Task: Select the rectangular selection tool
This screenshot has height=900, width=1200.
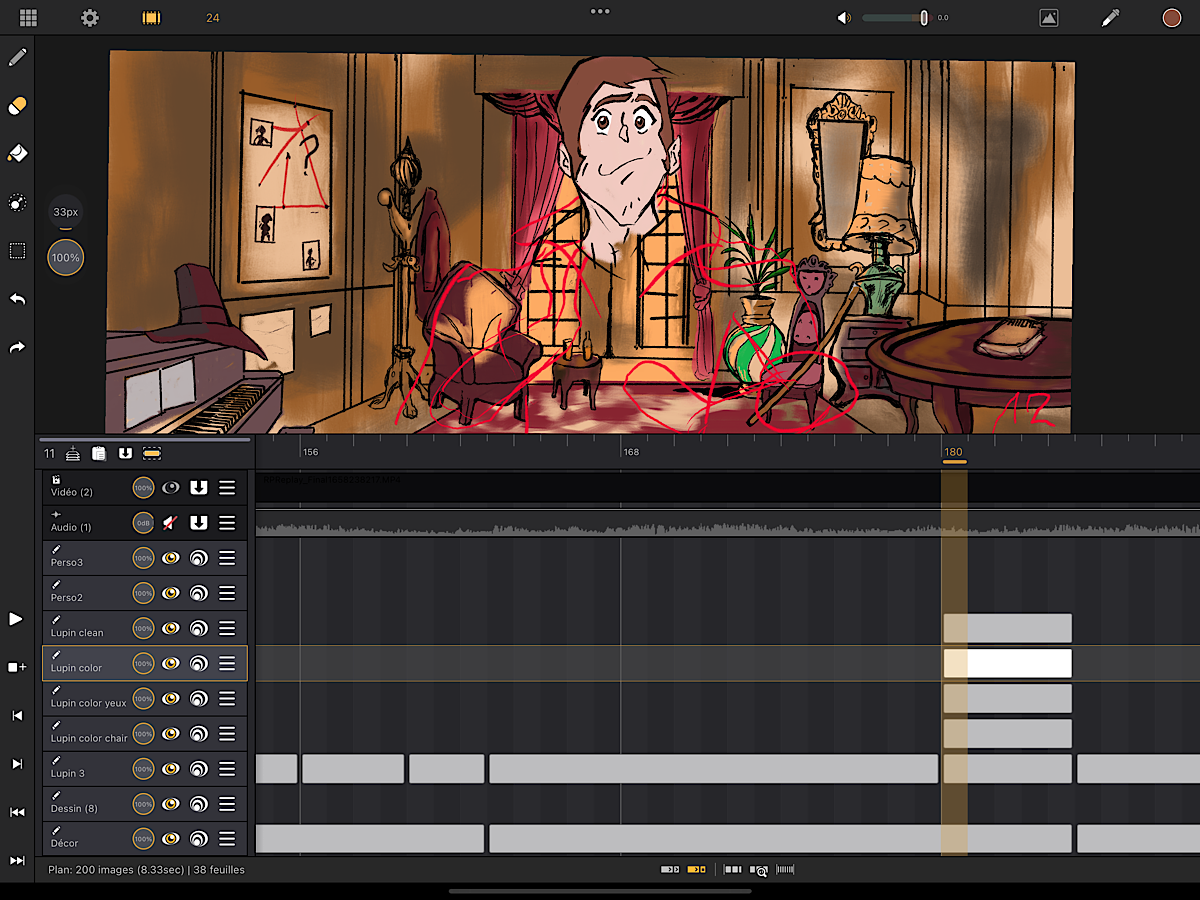Action: tap(17, 251)
